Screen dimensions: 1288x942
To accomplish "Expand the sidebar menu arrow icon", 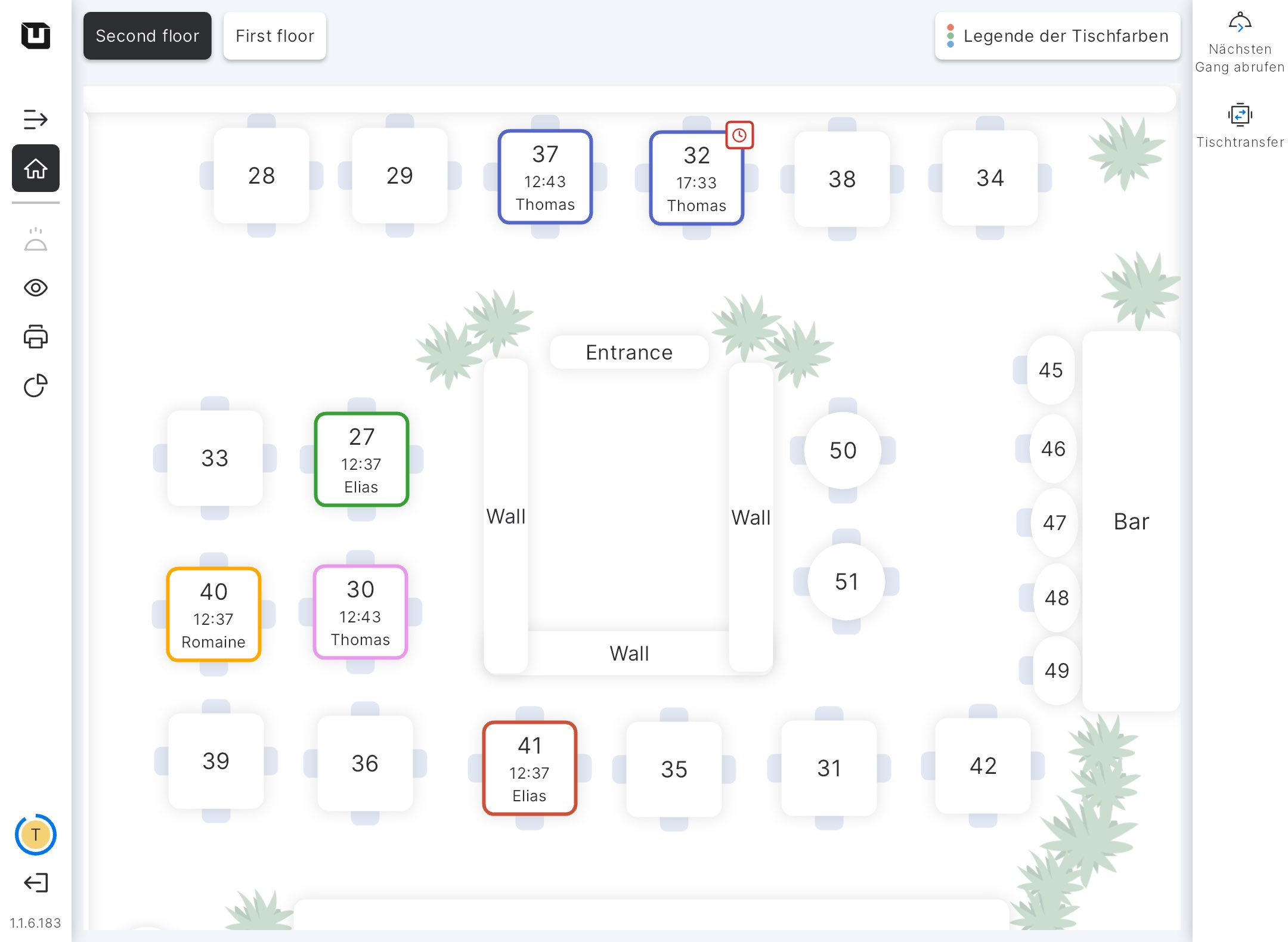I will (35, 119).
